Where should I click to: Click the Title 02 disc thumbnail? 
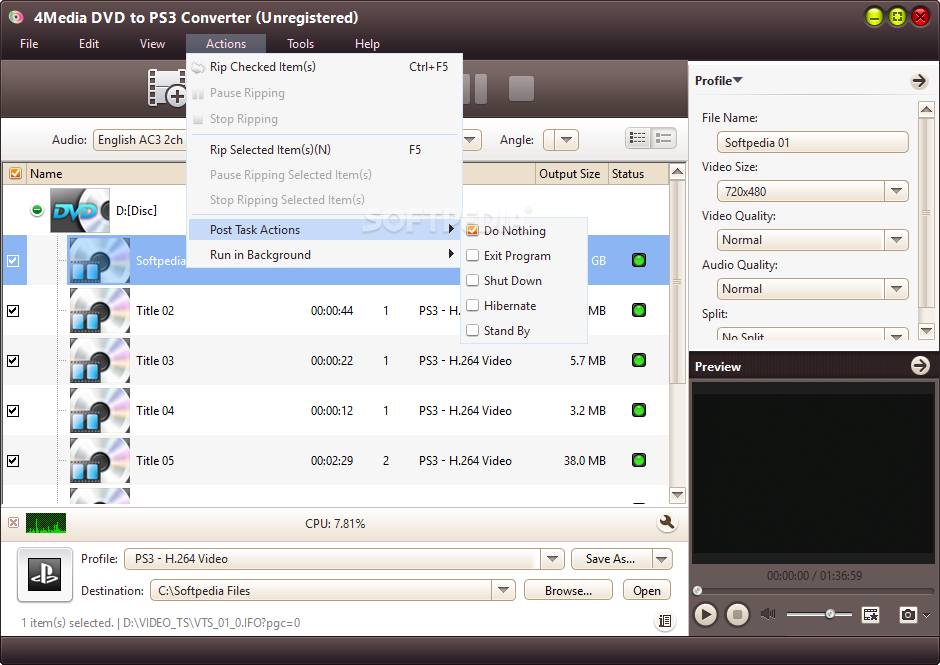(100, 311)
